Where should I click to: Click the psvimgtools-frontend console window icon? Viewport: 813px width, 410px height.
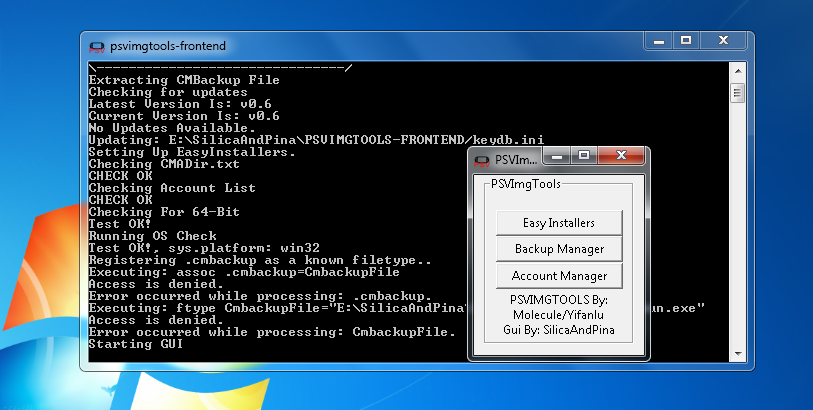coord(97,45)
